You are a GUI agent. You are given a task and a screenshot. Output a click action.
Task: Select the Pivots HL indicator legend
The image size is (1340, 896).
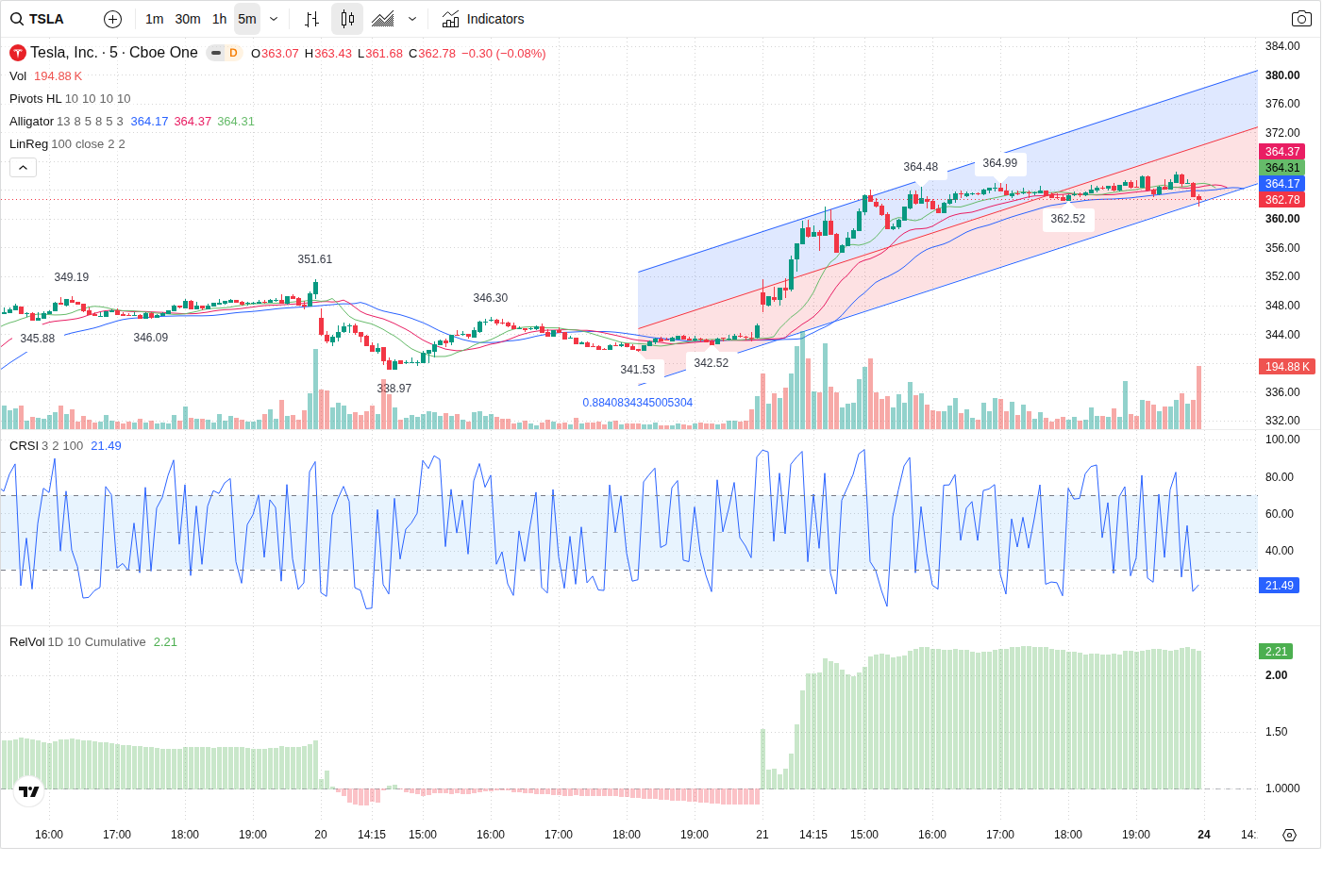[36, 99]
